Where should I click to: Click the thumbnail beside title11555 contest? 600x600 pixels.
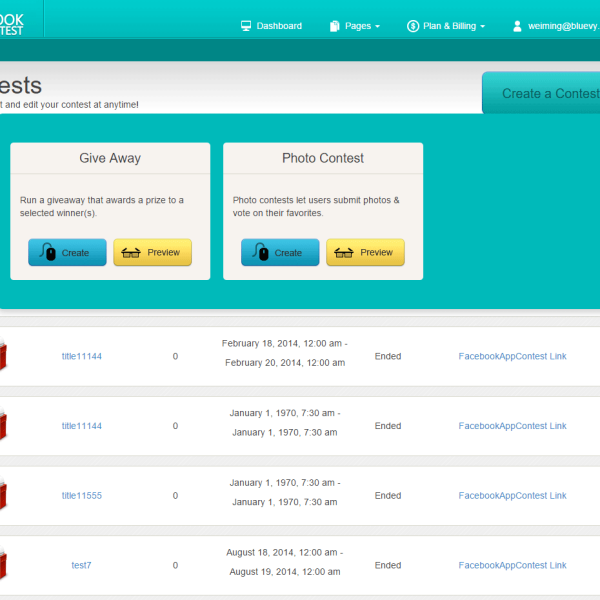pos(3,495)
